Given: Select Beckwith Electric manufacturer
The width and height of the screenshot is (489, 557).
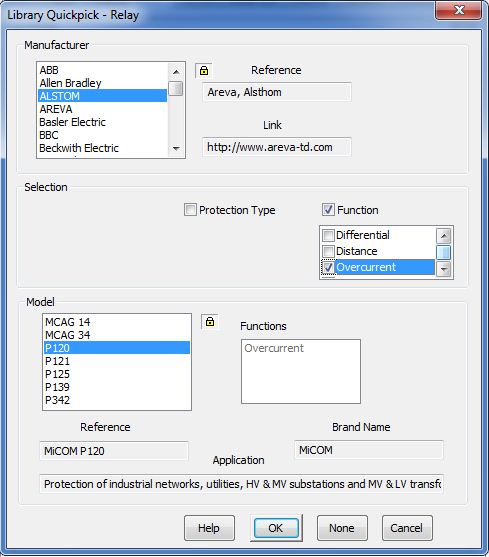Looking at the screenshot, I should coord(102,148).
